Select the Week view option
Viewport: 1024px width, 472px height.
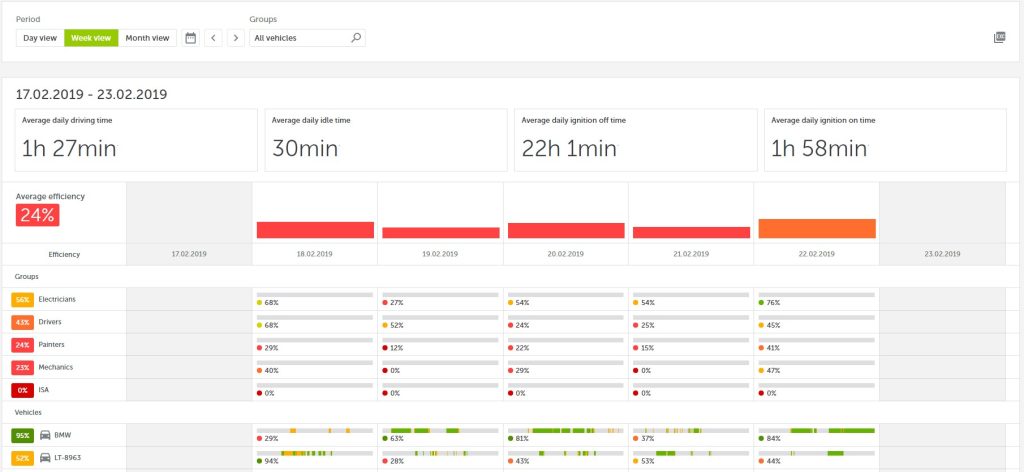pyautogui.click(x=91, y=38)
